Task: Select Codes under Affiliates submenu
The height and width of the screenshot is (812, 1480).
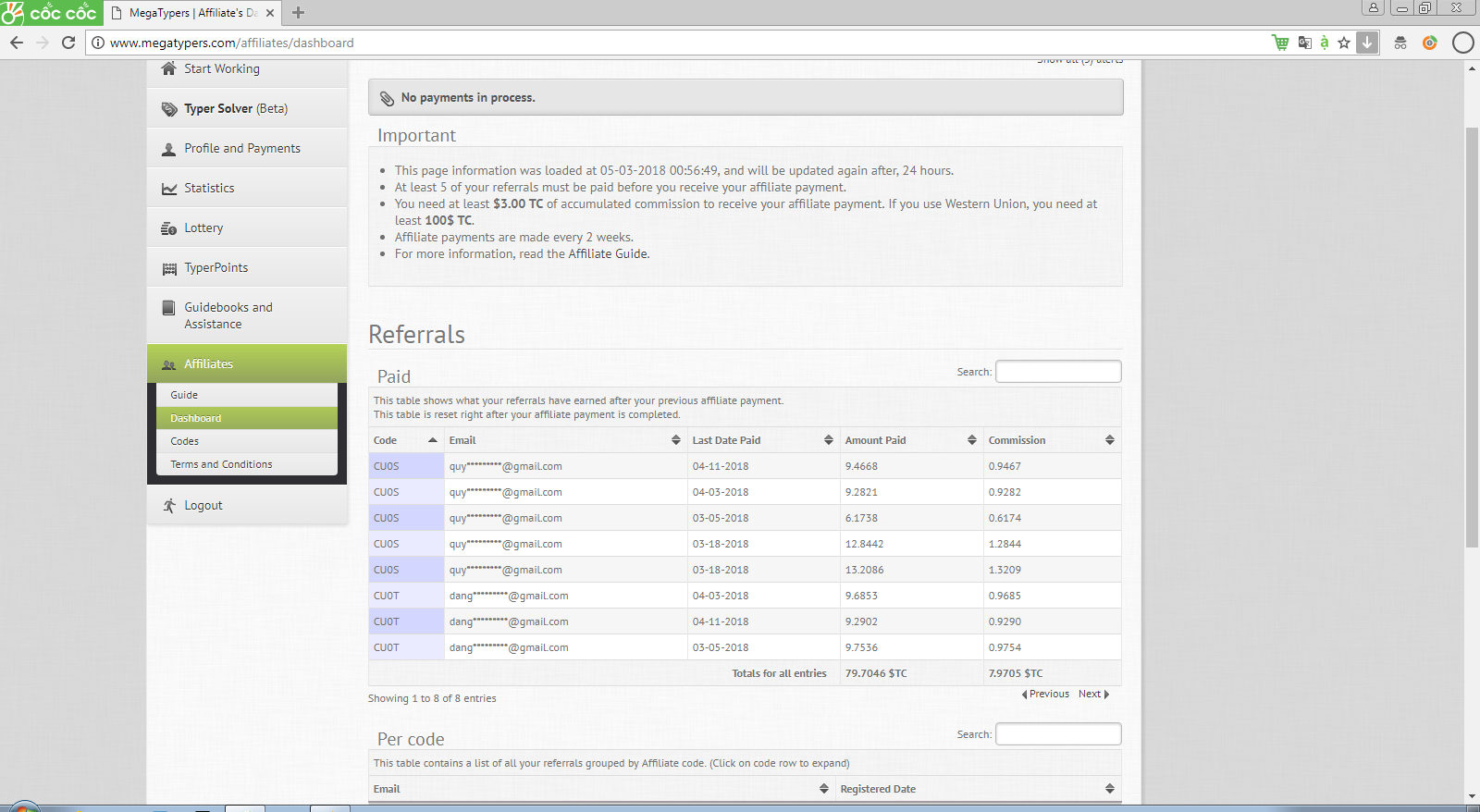Action: pos(185,441)
